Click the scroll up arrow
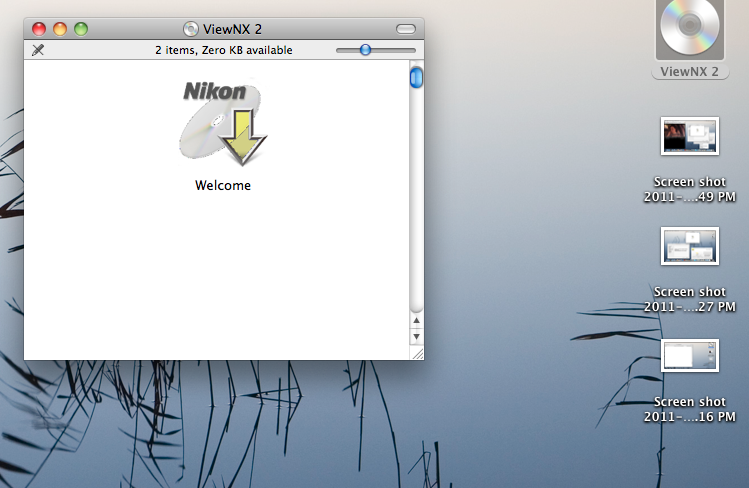Viewport: 749px width, 488px height. point(417,320)
